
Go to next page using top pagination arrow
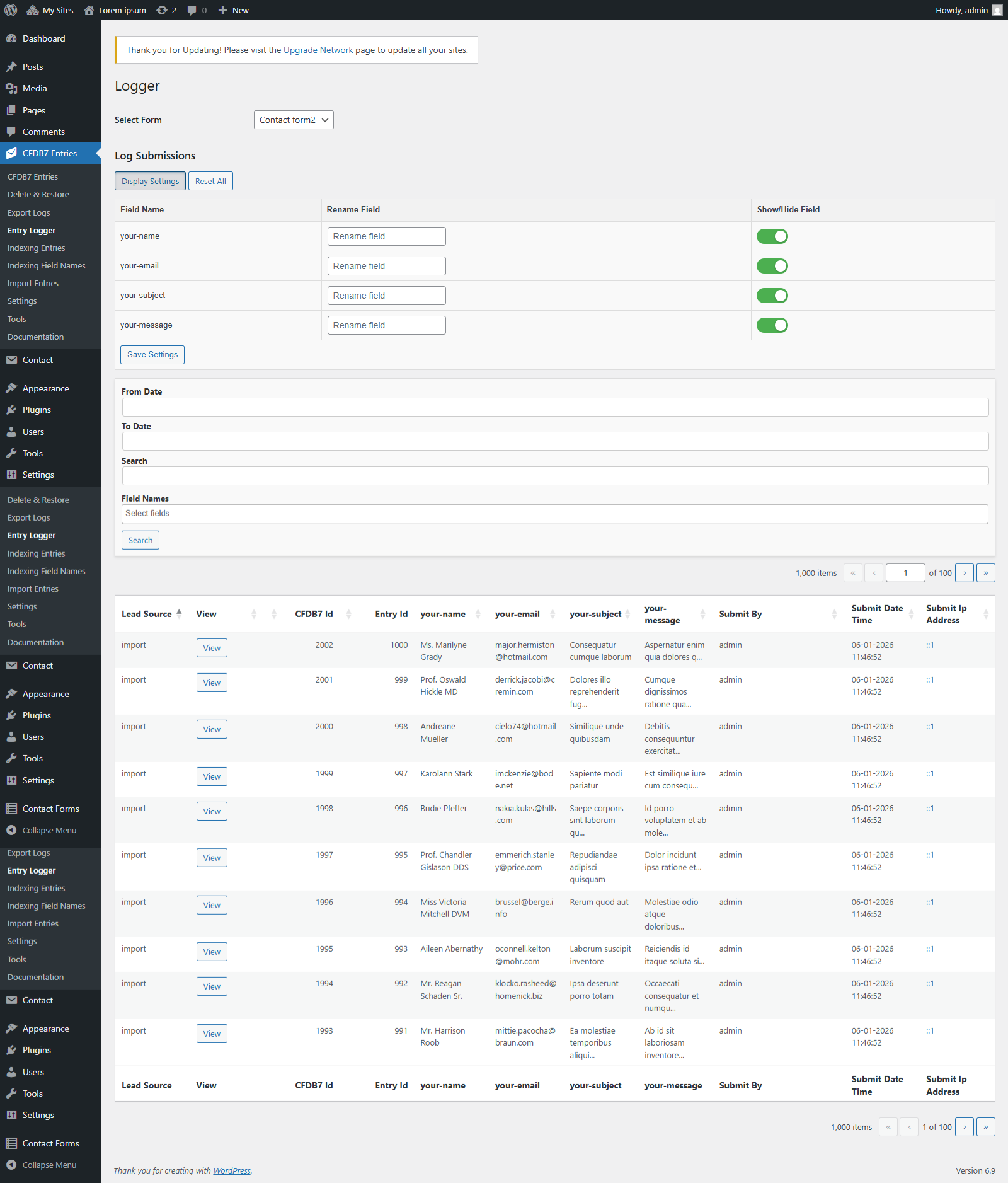(x=965, y=573)
